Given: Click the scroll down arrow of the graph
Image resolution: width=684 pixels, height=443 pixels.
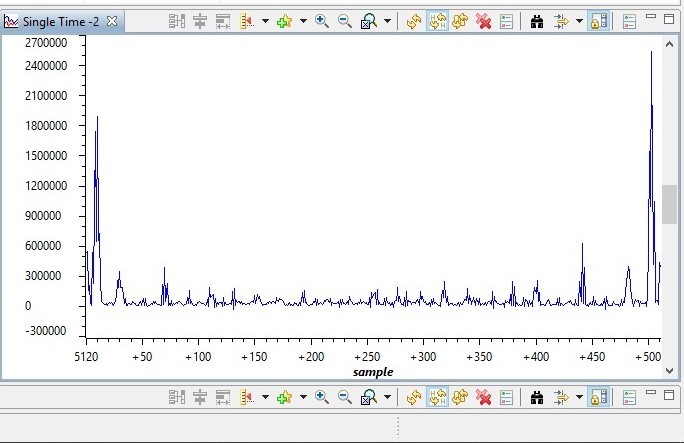Looking at the screenshot, I should pyautogui.click(x=669, y=371).
